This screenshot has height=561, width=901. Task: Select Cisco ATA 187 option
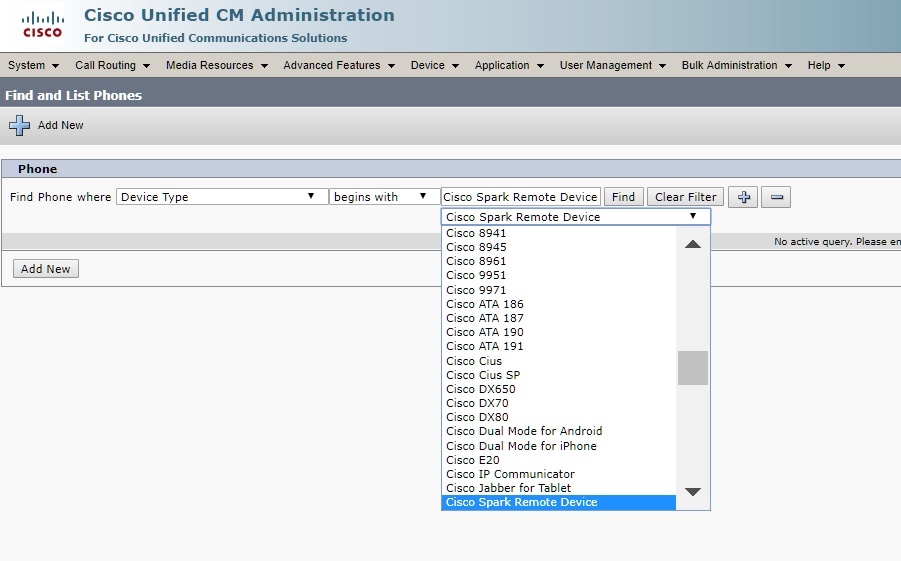point(559,318)
